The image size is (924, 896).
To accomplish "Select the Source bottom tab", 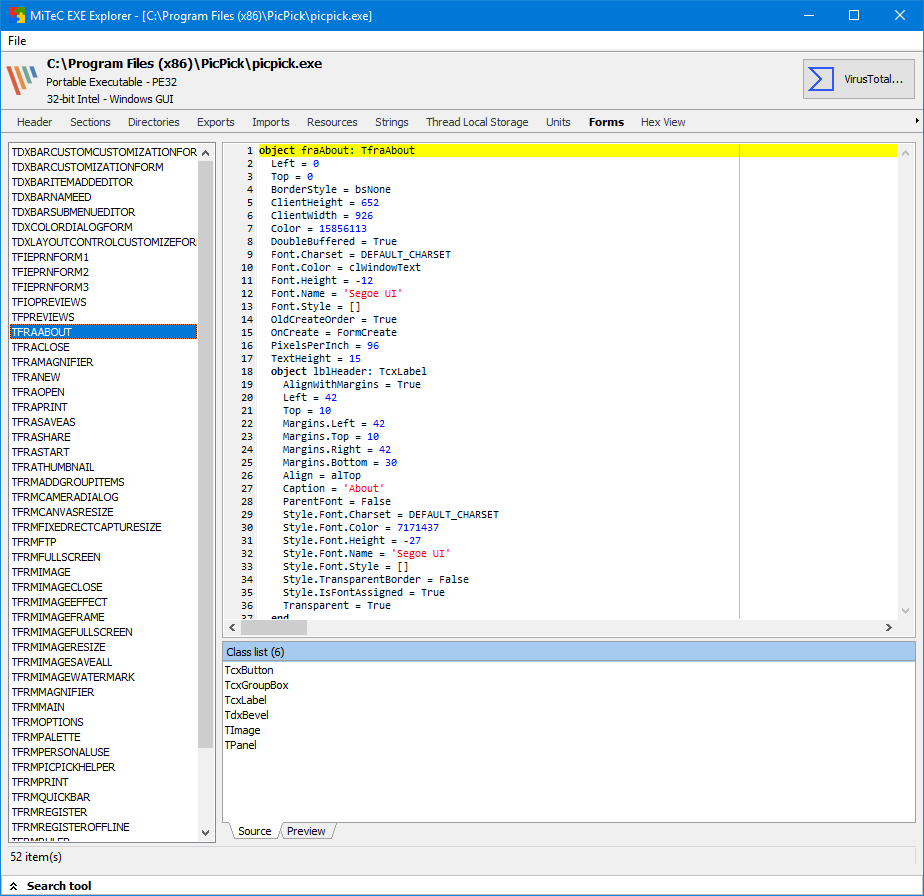I will (x=255, y=831).
